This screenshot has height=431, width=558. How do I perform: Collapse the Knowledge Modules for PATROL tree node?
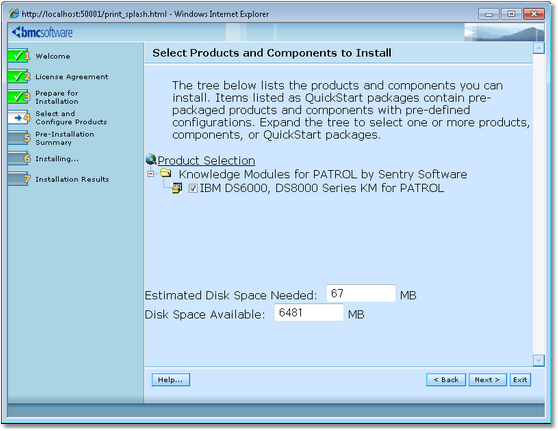tap(151, 174)
